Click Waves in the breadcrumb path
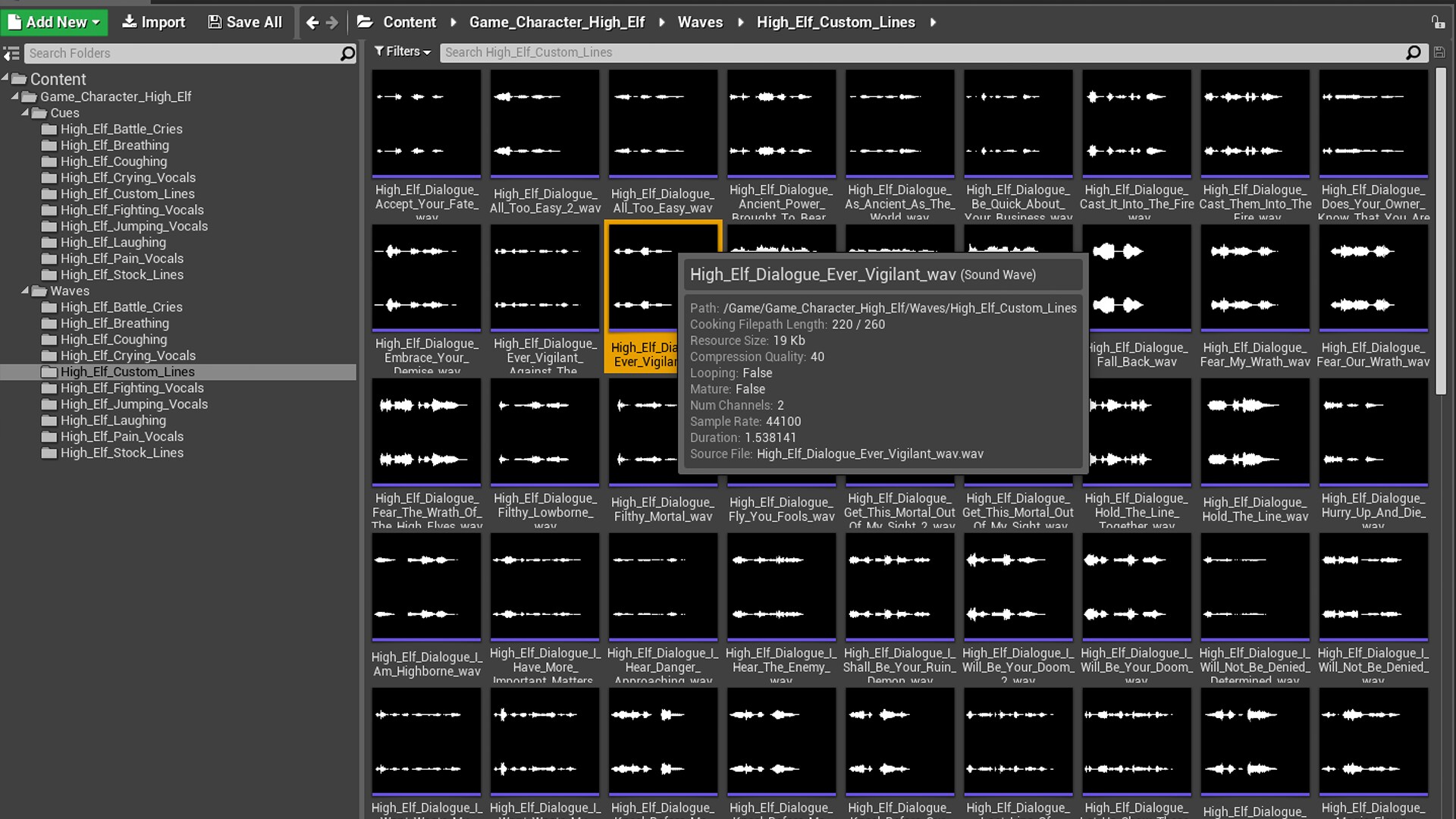1456x819 pixels. (x=700, y=23)
